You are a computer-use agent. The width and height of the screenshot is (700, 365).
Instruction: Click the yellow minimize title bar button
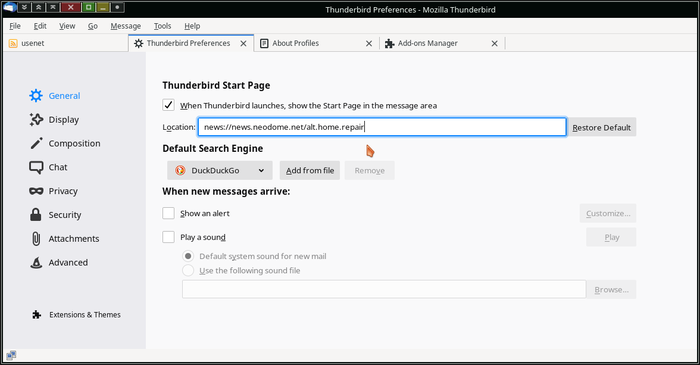[x=103, y=7]
